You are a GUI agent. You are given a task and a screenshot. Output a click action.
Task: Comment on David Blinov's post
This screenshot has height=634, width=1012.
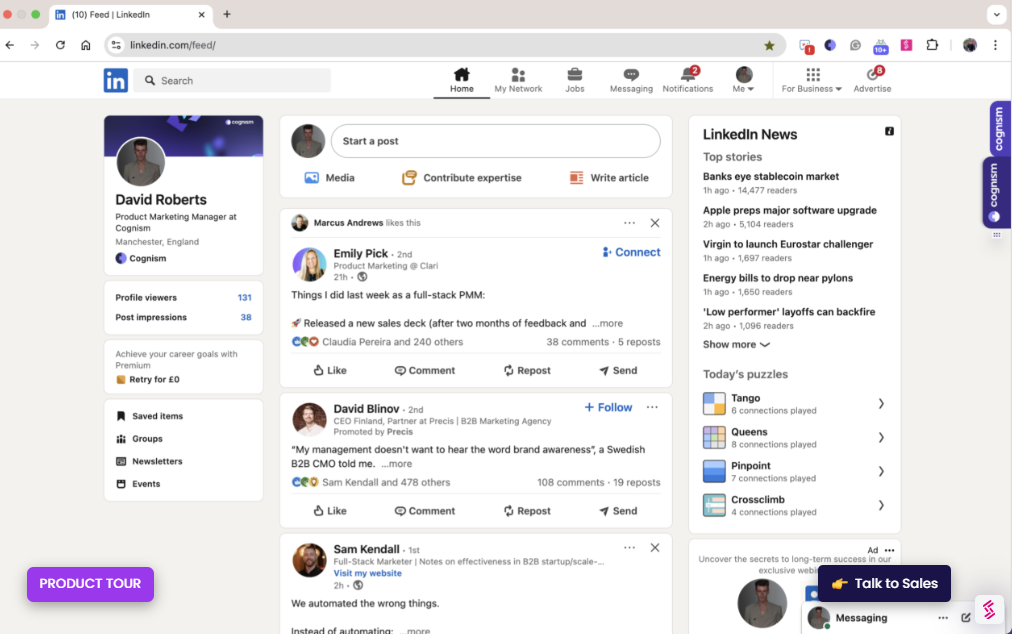pyautogui.click(x=425, y=511)
